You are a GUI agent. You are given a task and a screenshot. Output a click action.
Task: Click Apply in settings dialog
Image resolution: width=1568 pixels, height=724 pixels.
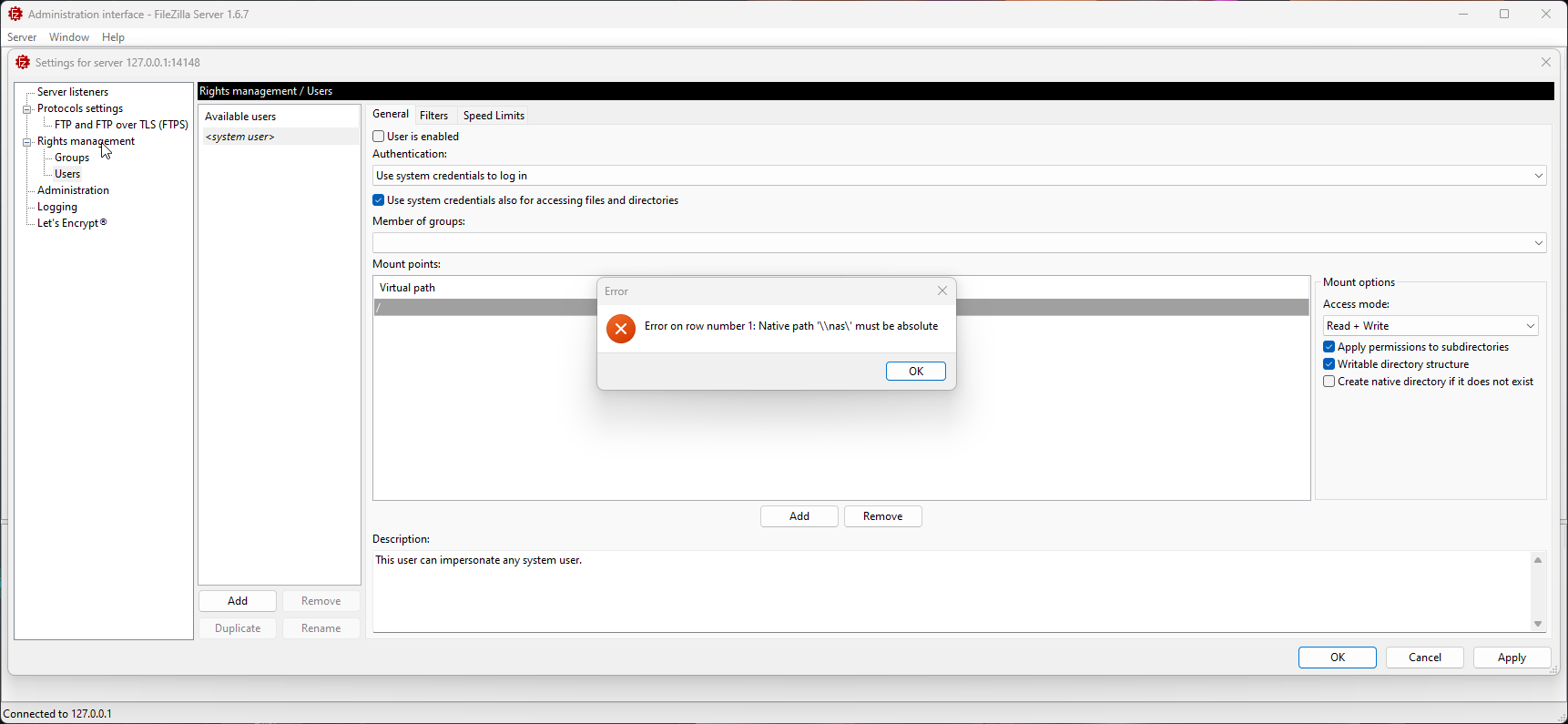pyautogui.click(x=1512, y=658)
